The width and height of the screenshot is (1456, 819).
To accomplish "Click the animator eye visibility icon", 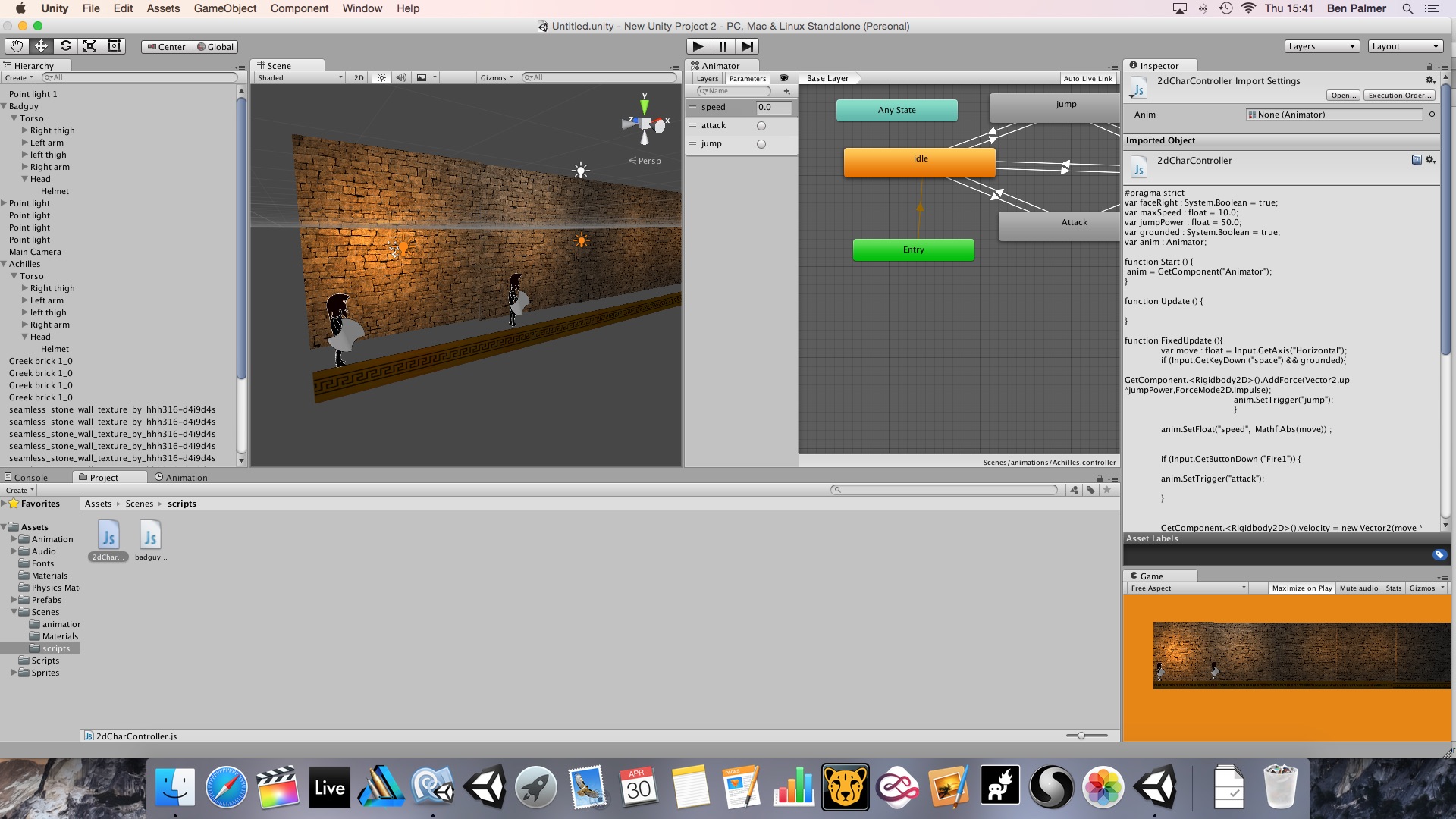I will 784,78.
